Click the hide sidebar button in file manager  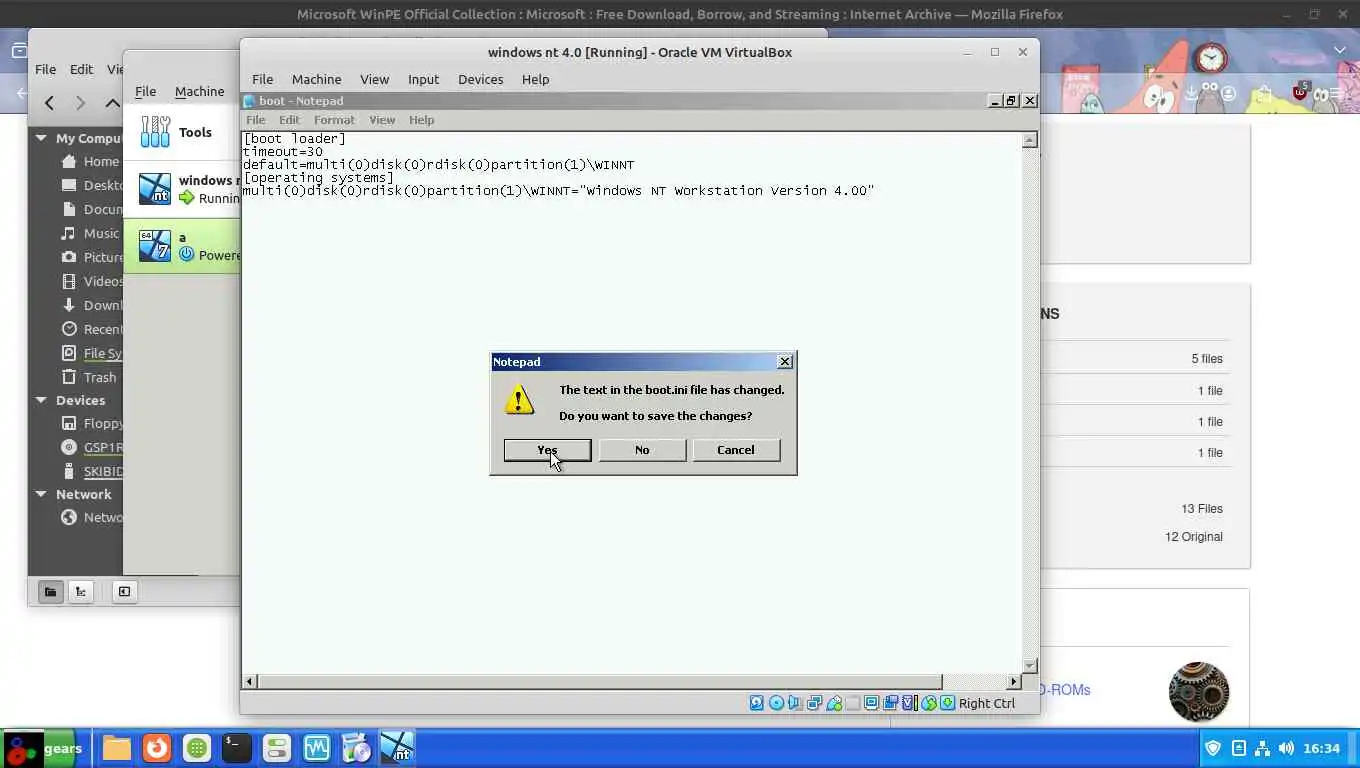[124, 591]
